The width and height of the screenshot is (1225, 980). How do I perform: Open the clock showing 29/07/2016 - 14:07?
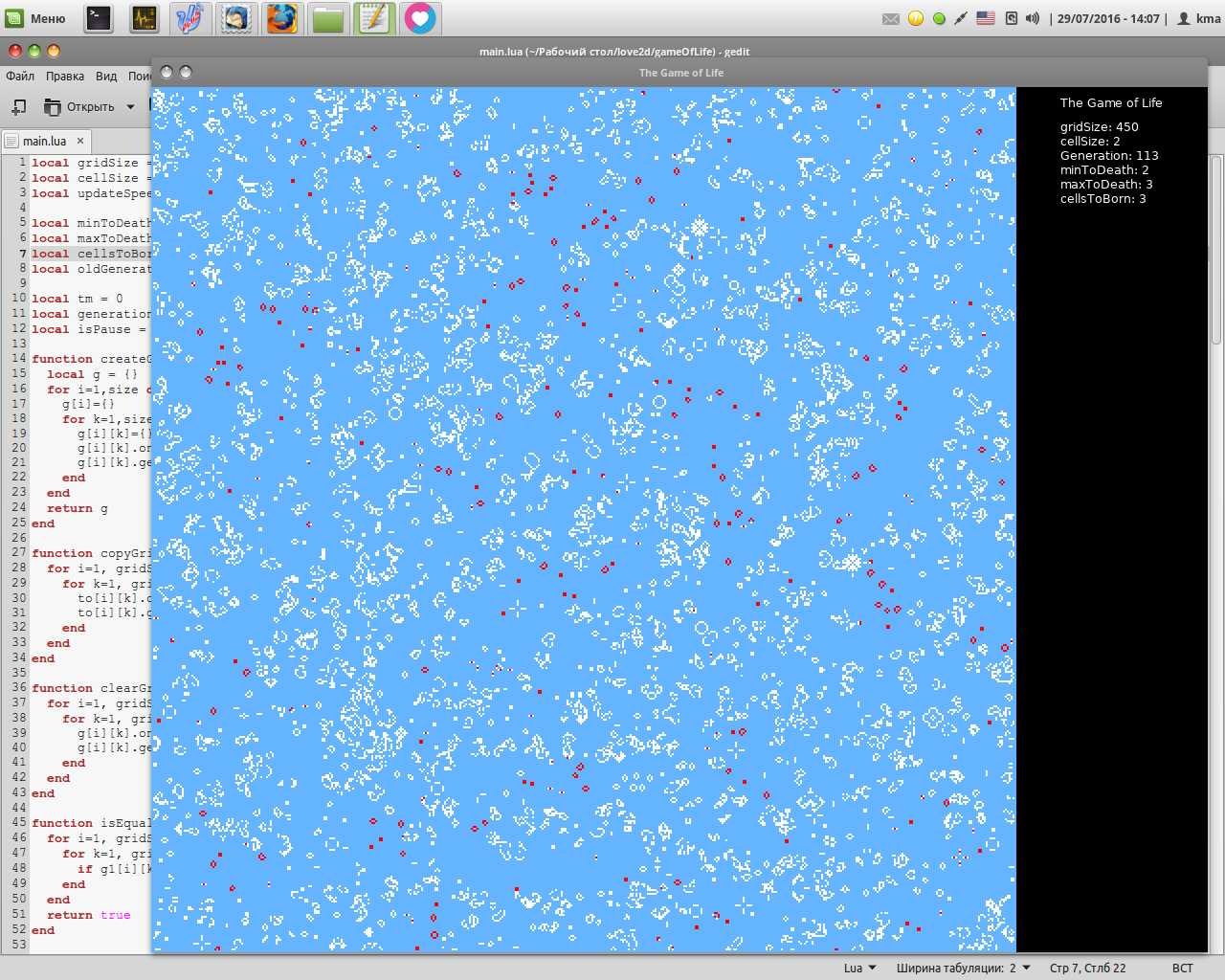tap(1108, 18)
